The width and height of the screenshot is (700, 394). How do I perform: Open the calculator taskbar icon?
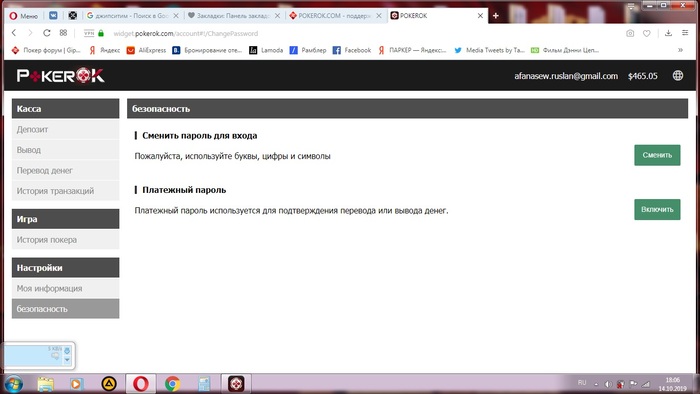[x=204, y=383]
